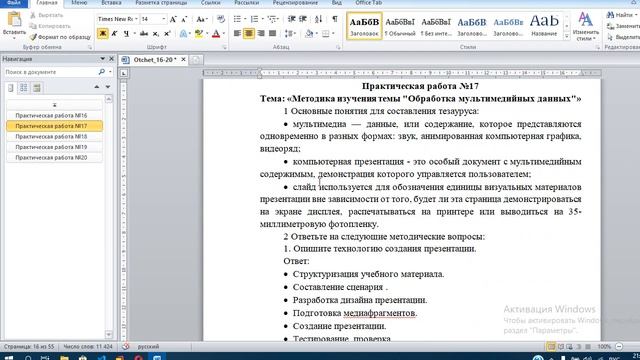Screen dimensions: 640x360
Task: Select the Обычный style
Action: click(400, 26)
